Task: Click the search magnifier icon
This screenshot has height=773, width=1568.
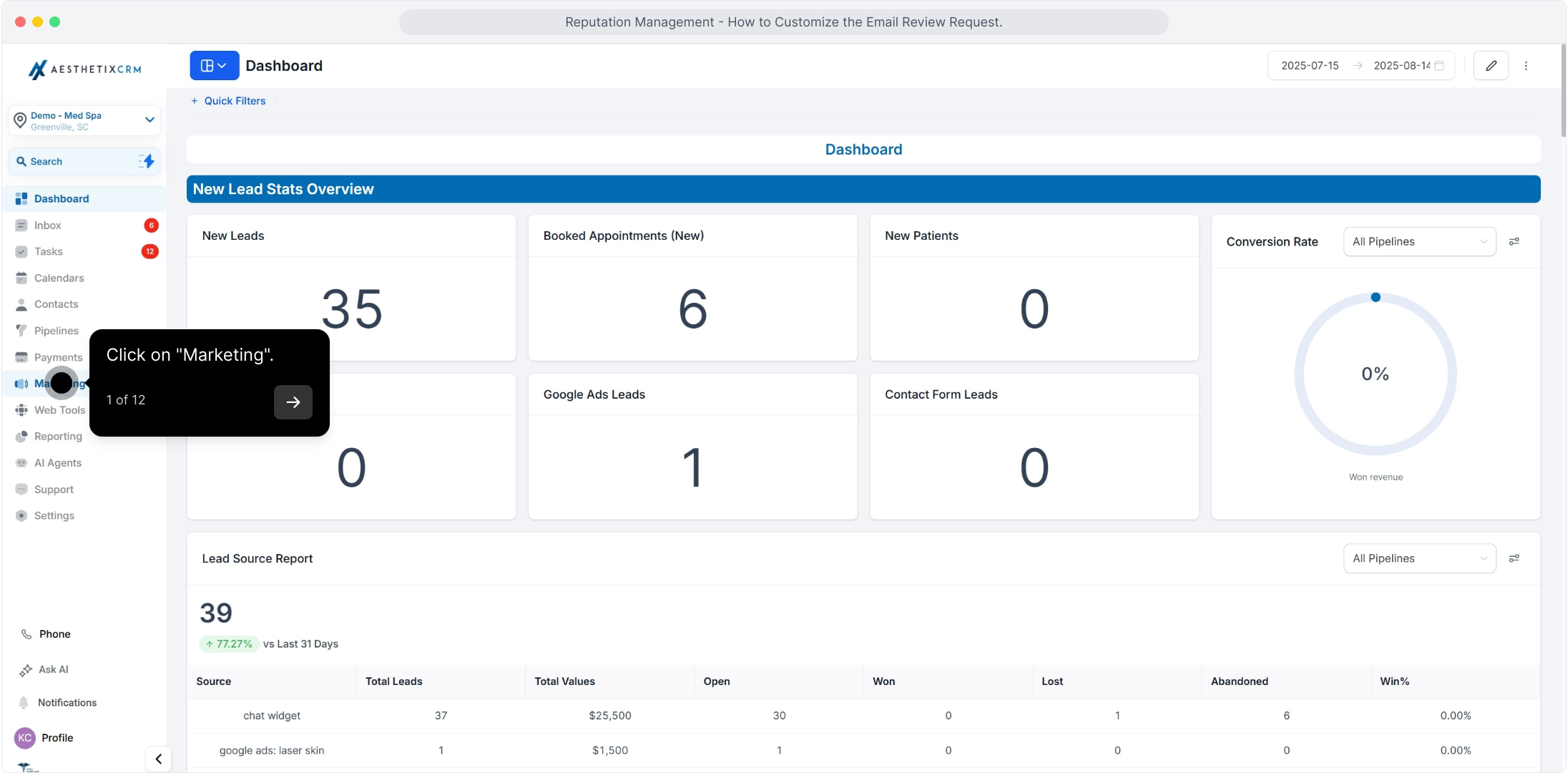Action: [x=21, y=162]
